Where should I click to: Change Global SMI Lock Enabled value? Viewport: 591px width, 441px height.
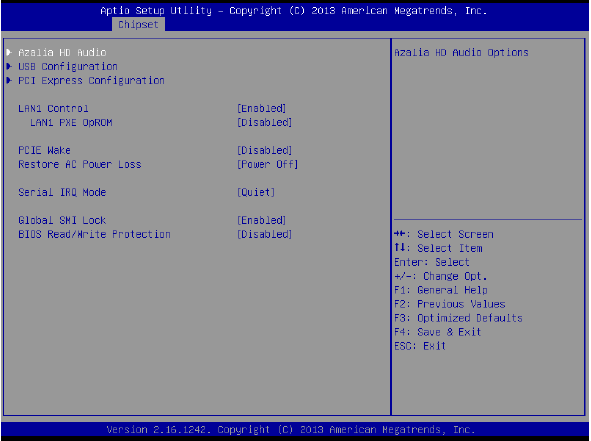261,220
